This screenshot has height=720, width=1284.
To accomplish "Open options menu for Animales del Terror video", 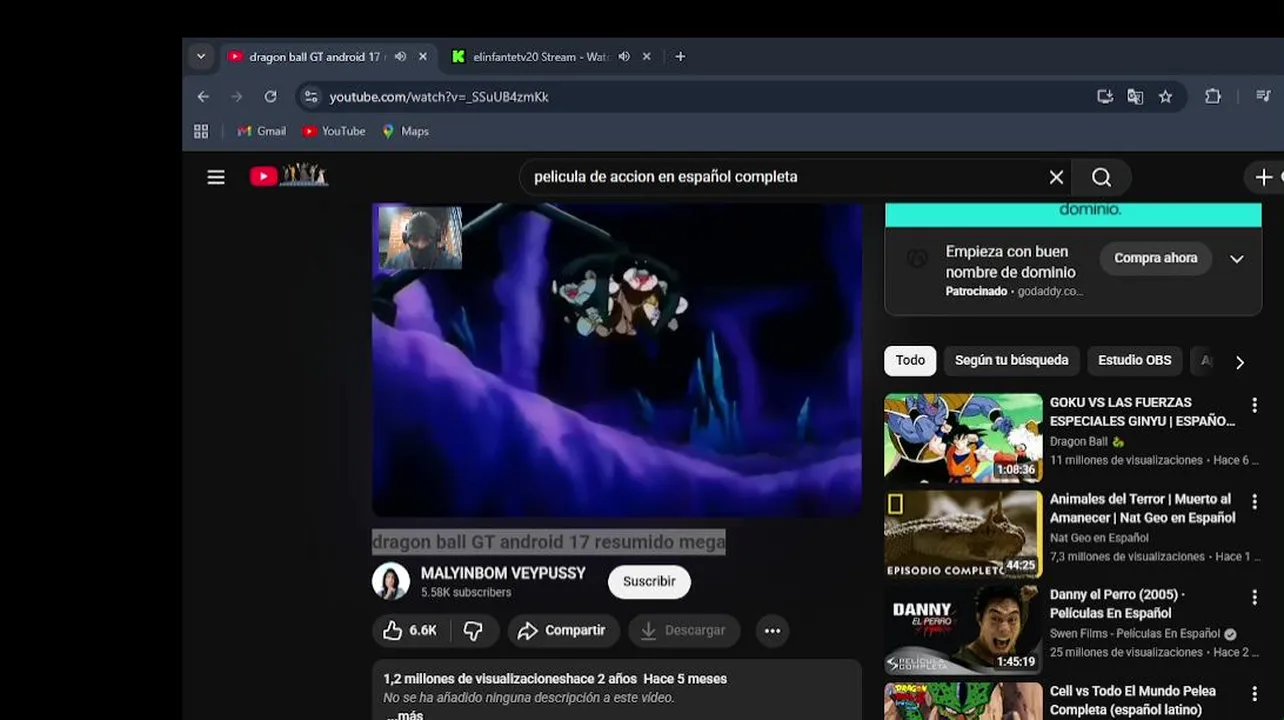I will point(1254,501).
